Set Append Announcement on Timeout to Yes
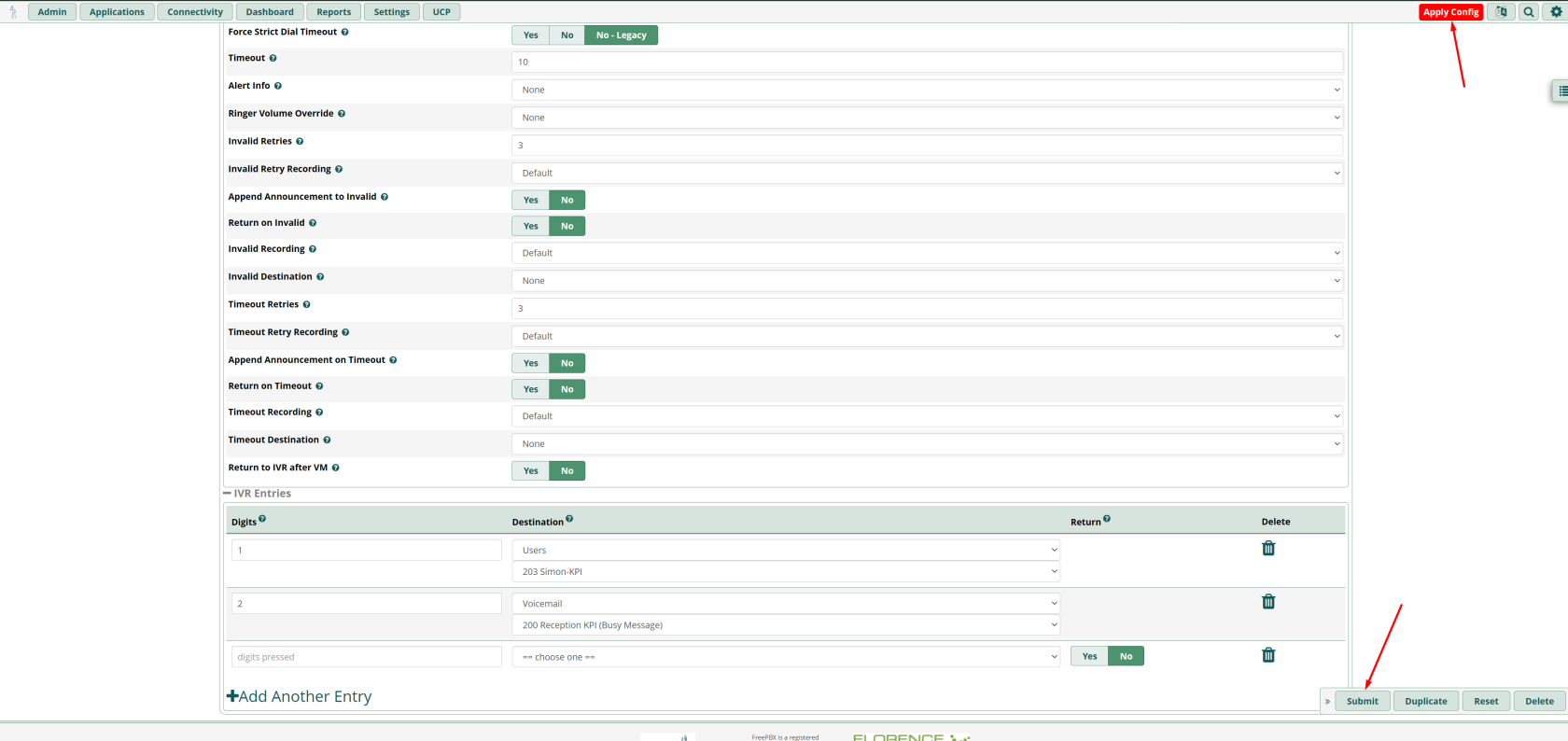Viewport: 1568px width, 741px height. tap(531, 363)
